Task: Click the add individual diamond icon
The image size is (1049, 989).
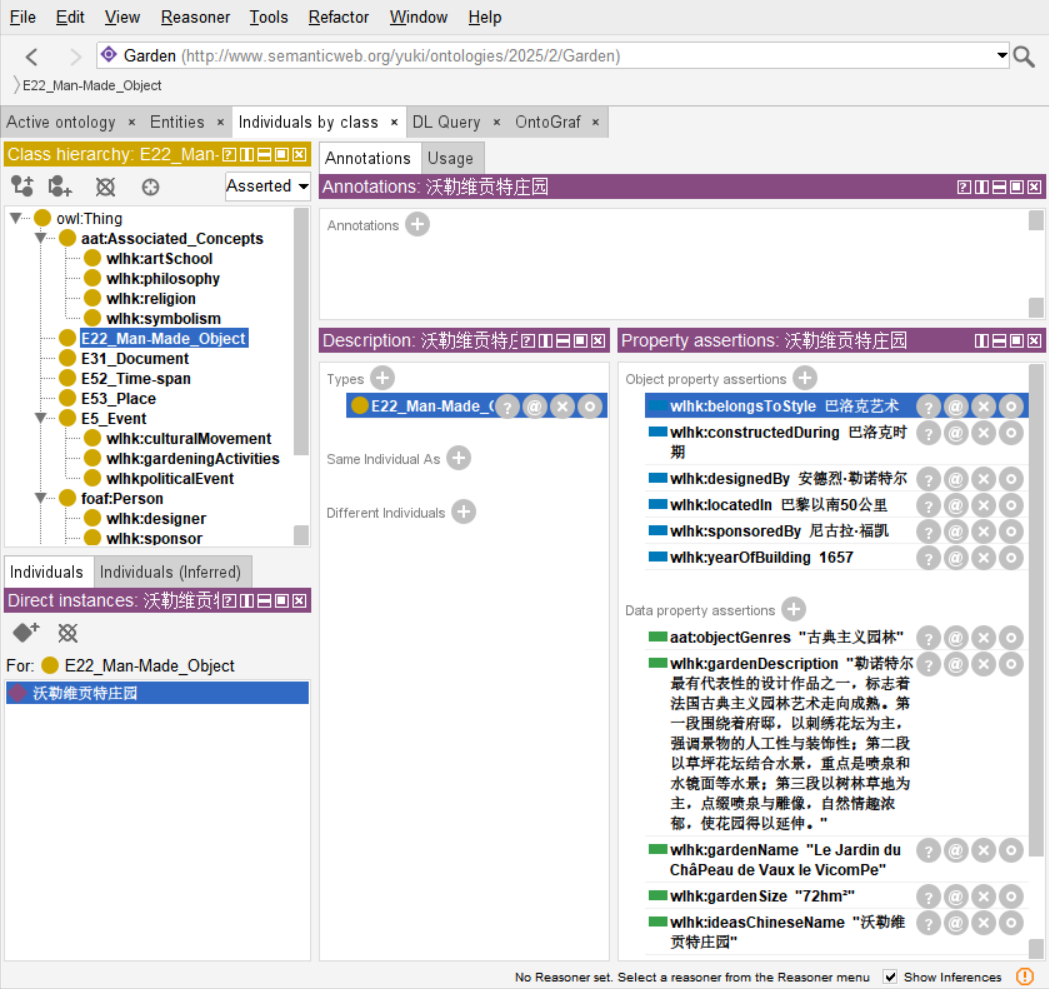Action: [x=25, y=633]
